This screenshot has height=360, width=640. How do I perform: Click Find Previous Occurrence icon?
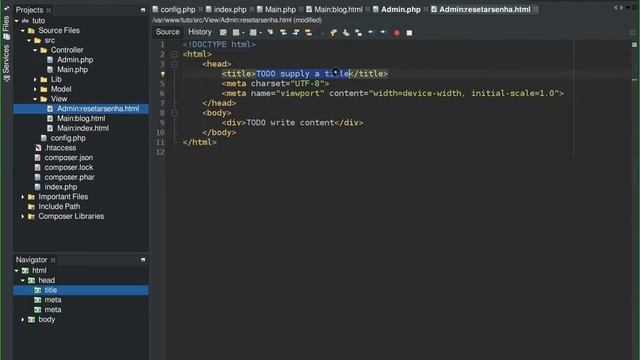coord(283,32)
